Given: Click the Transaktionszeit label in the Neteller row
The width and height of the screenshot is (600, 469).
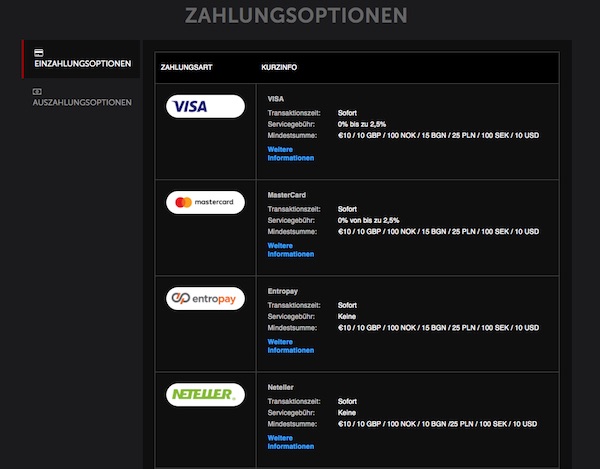Looking at the screenshot, I should pyautogui.click(x=294, y=401).
